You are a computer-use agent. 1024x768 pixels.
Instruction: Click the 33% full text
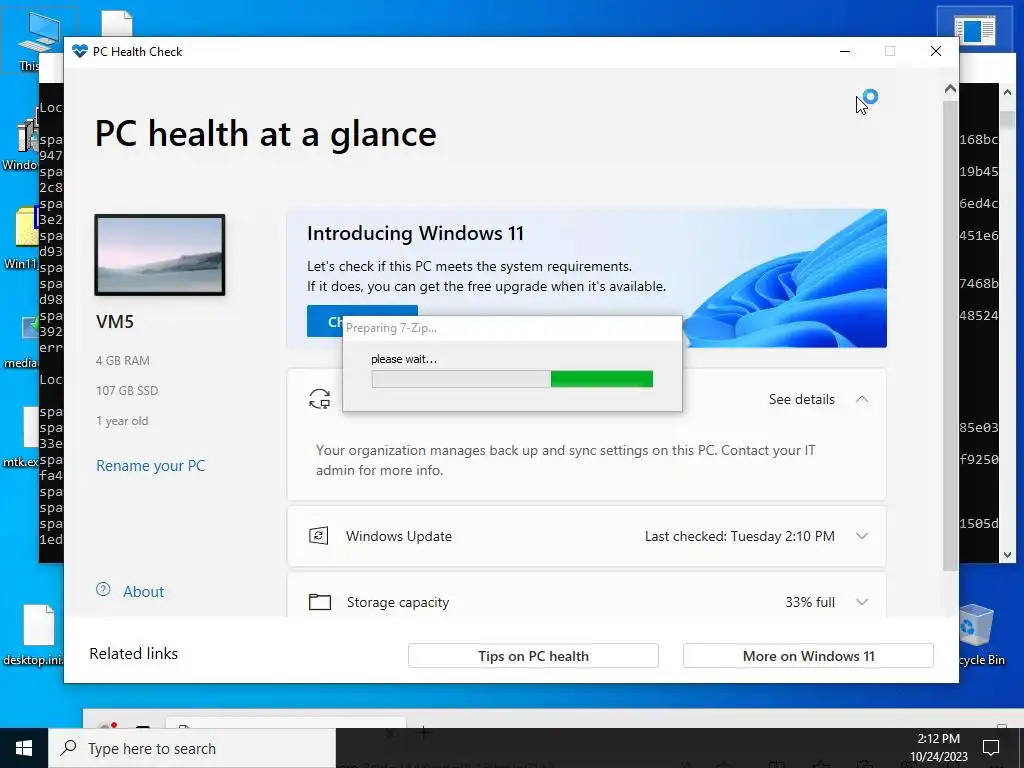810,602
